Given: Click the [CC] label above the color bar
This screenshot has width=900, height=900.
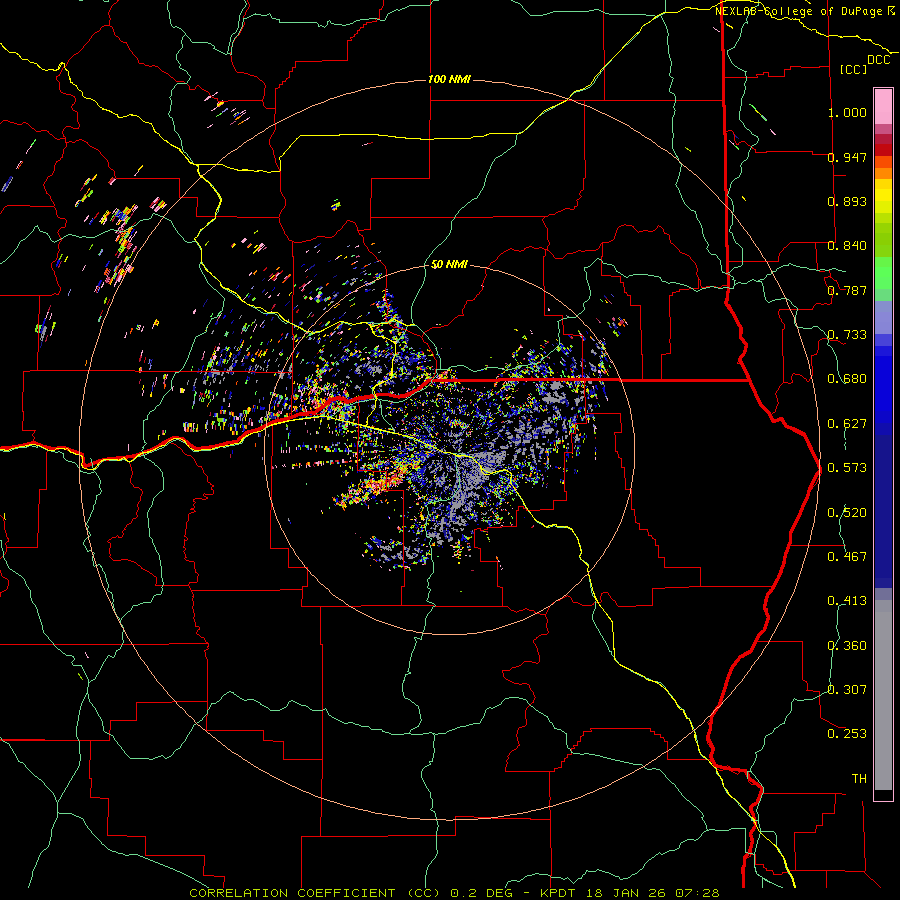Looking at the screenshot, I should coord(854,69).
